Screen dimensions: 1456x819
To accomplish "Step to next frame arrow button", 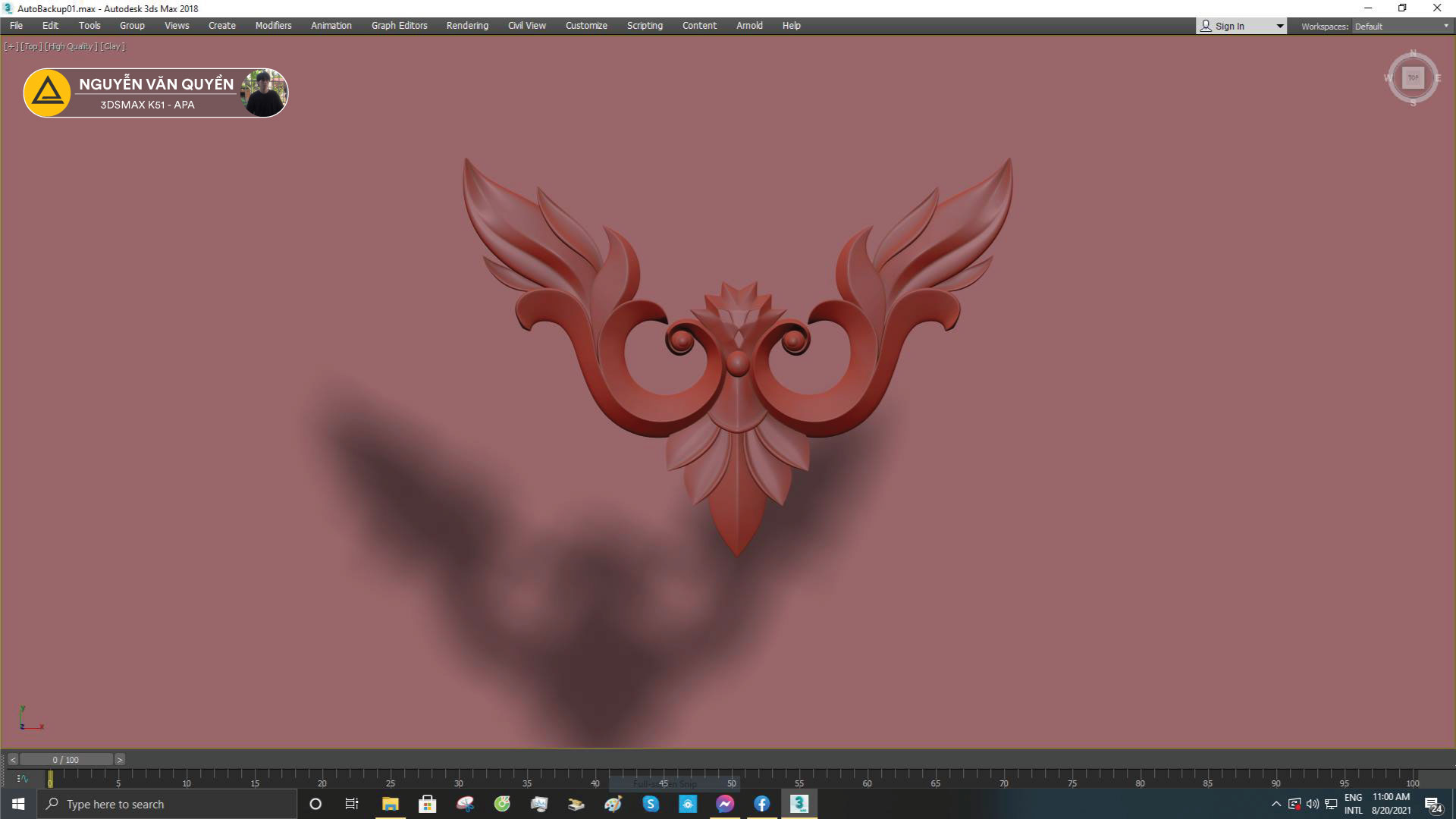I will click(119, 760).
